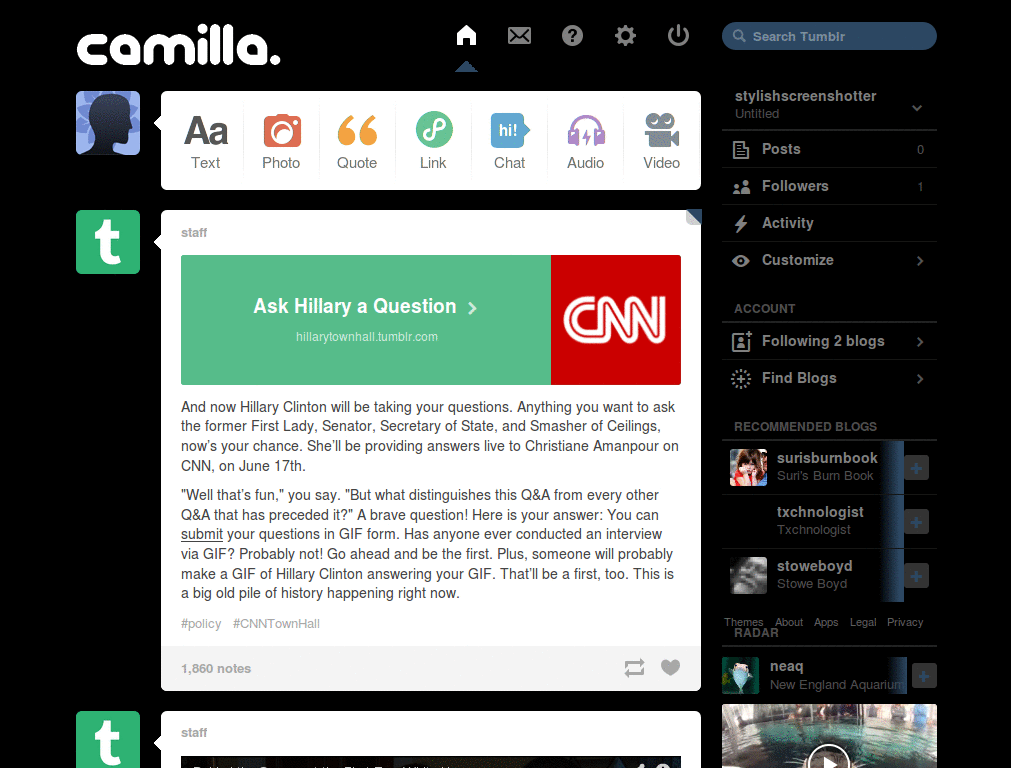Click the Search Tumblr field
The height and width of the screenshot is (768, 1024).
tap(829, 36)
